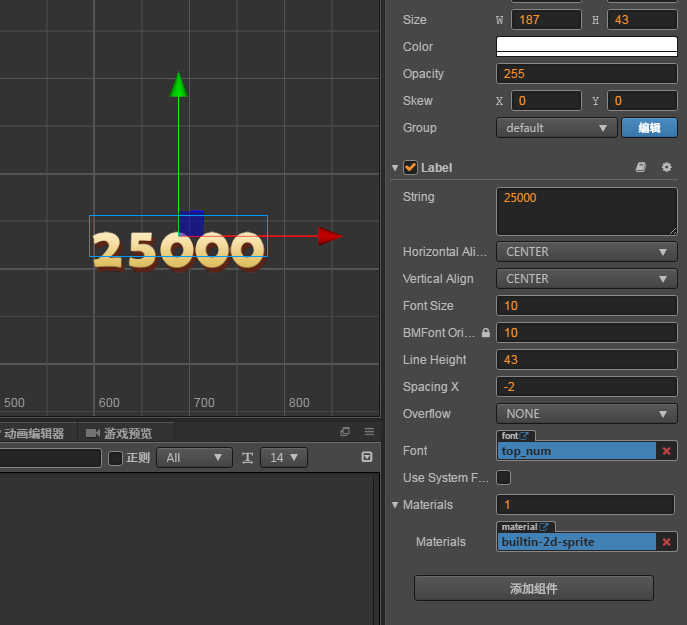The image size is (687, 625).
Task: Click the console pop-out window icon
Action: (345, 432)
